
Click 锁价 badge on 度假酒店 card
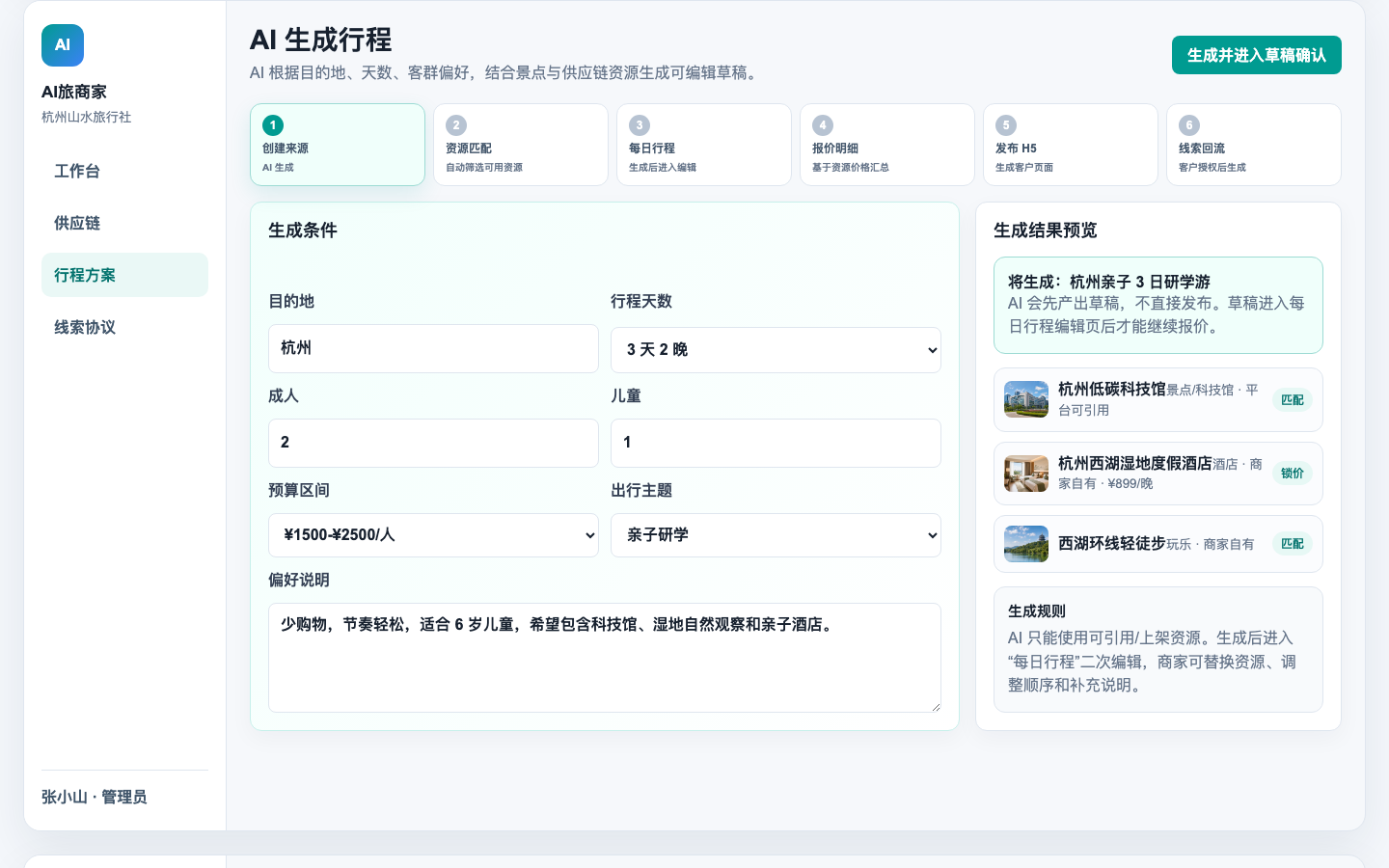pyautogui.click(x=1293, y=473)
